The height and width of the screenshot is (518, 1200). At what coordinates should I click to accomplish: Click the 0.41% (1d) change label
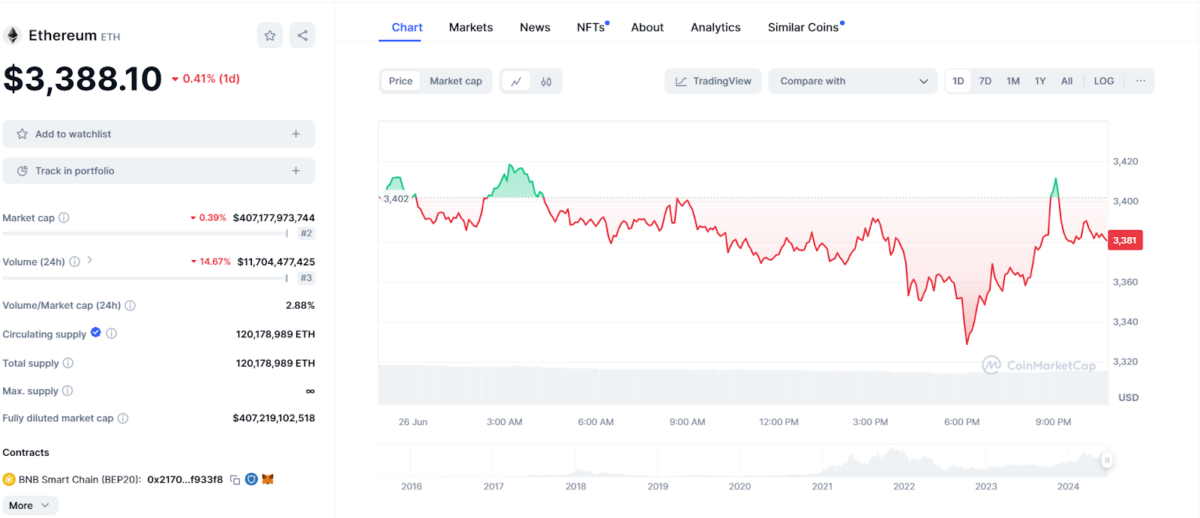(x=206, y=78)
